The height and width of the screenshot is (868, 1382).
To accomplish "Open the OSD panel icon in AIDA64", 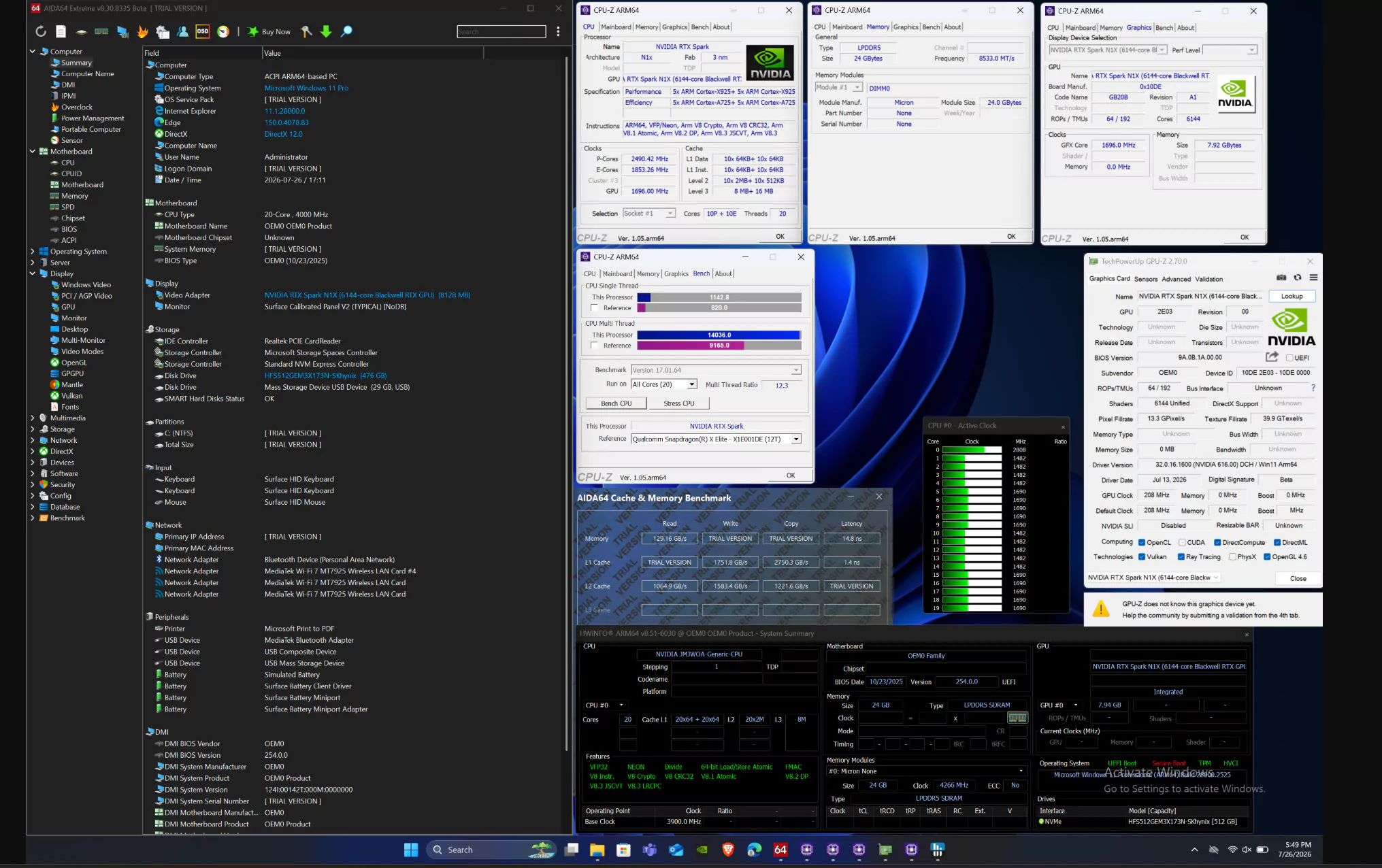I will [x=202, y=31].
